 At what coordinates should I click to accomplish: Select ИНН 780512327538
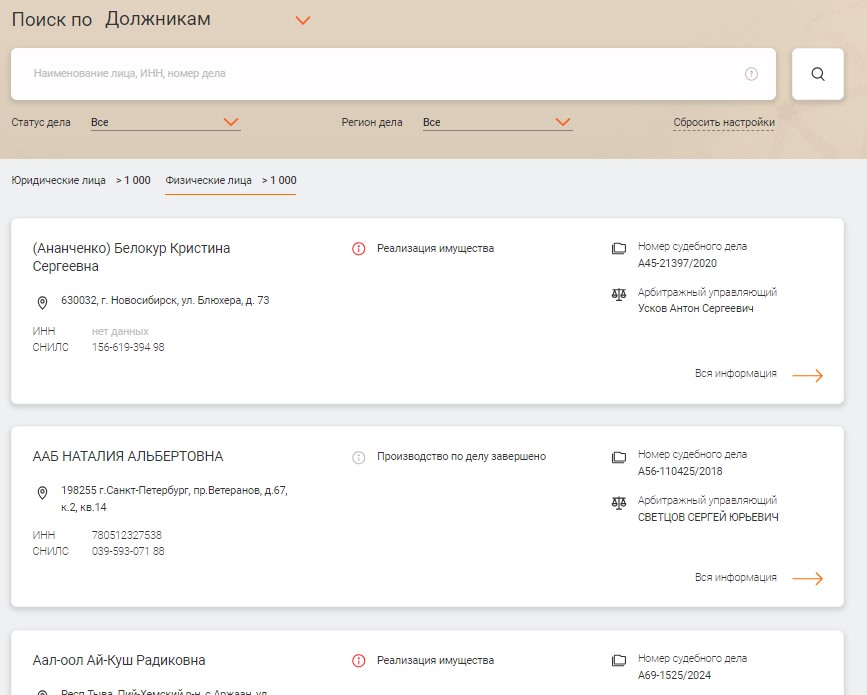point(127,535)
